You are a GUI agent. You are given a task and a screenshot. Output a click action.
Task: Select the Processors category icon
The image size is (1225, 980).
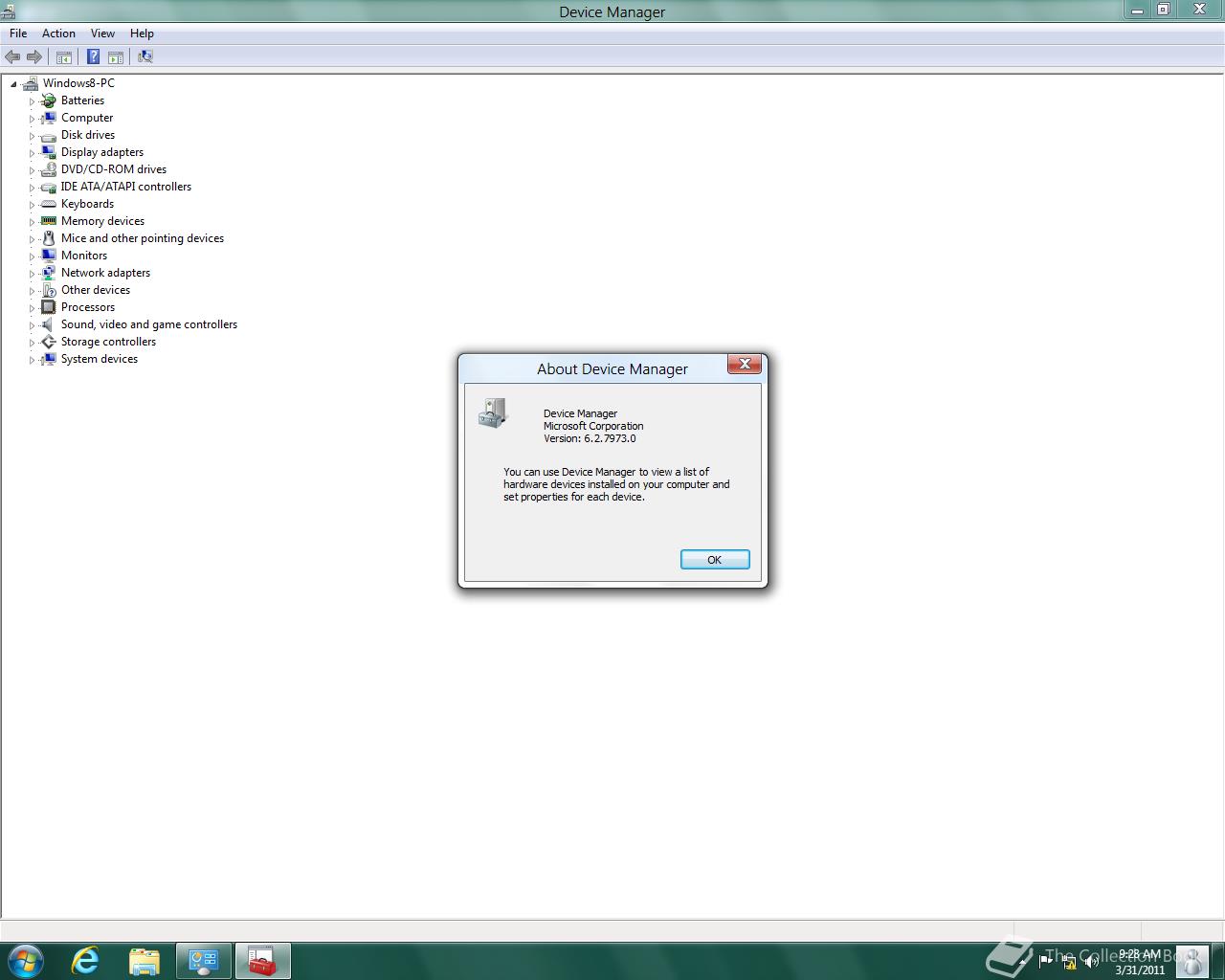49,307
